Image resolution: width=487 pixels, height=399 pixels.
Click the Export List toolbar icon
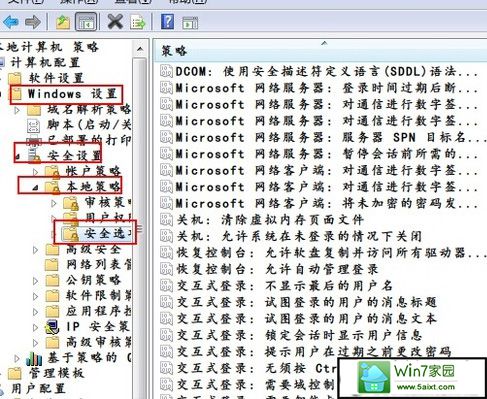point(138,22)
